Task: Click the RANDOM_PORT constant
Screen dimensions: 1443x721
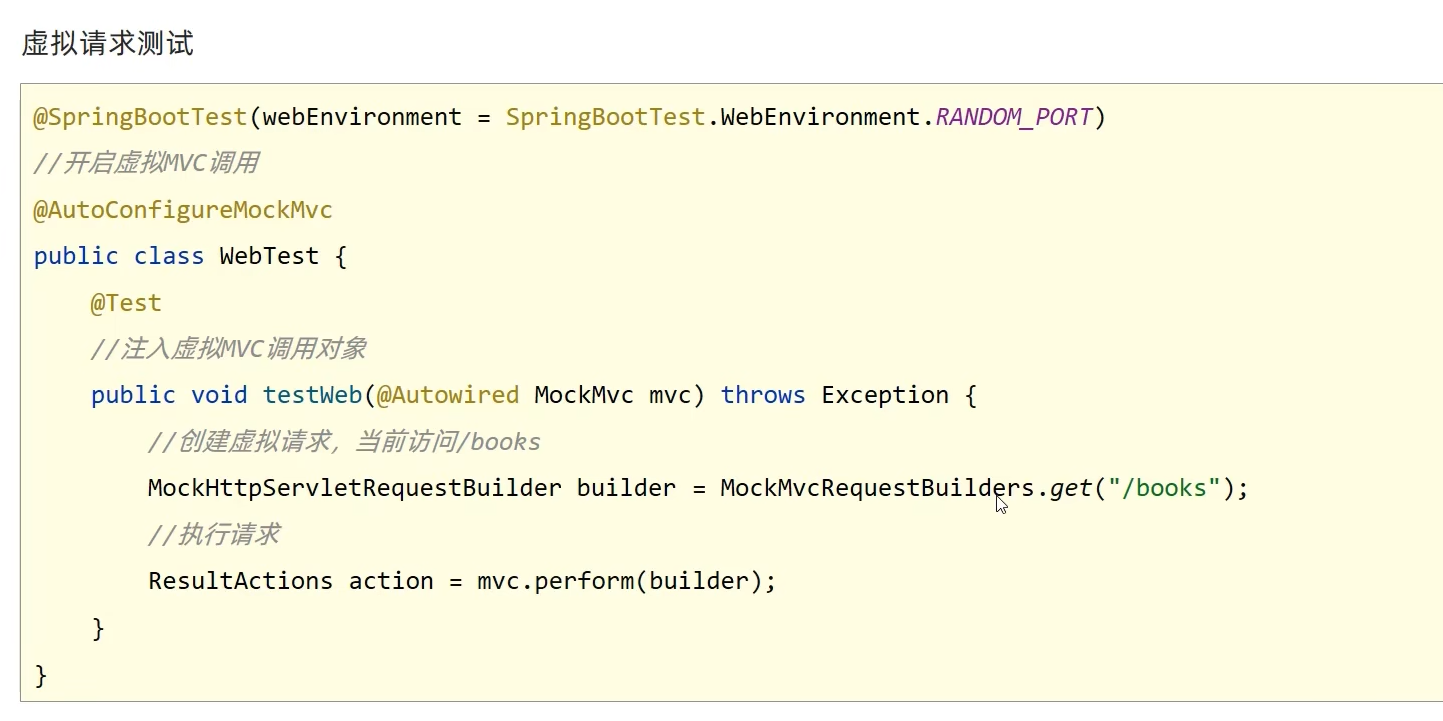Action: click(x=1013, y=117)
